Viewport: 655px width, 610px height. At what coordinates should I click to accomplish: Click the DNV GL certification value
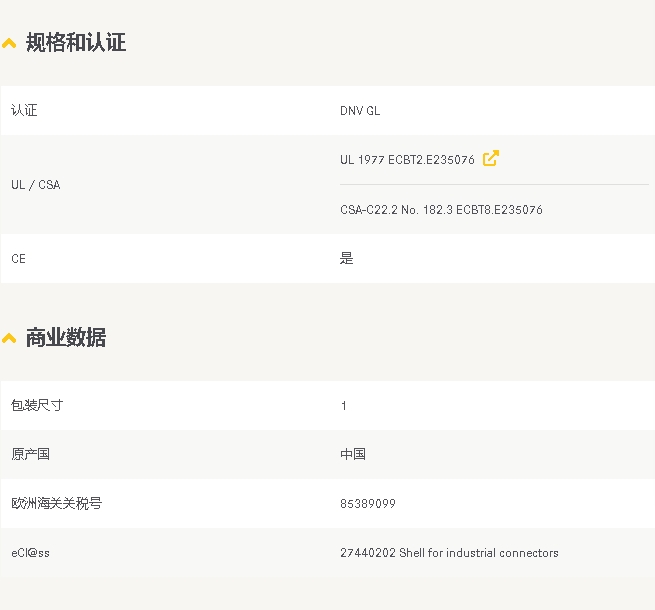click(360, 111)
